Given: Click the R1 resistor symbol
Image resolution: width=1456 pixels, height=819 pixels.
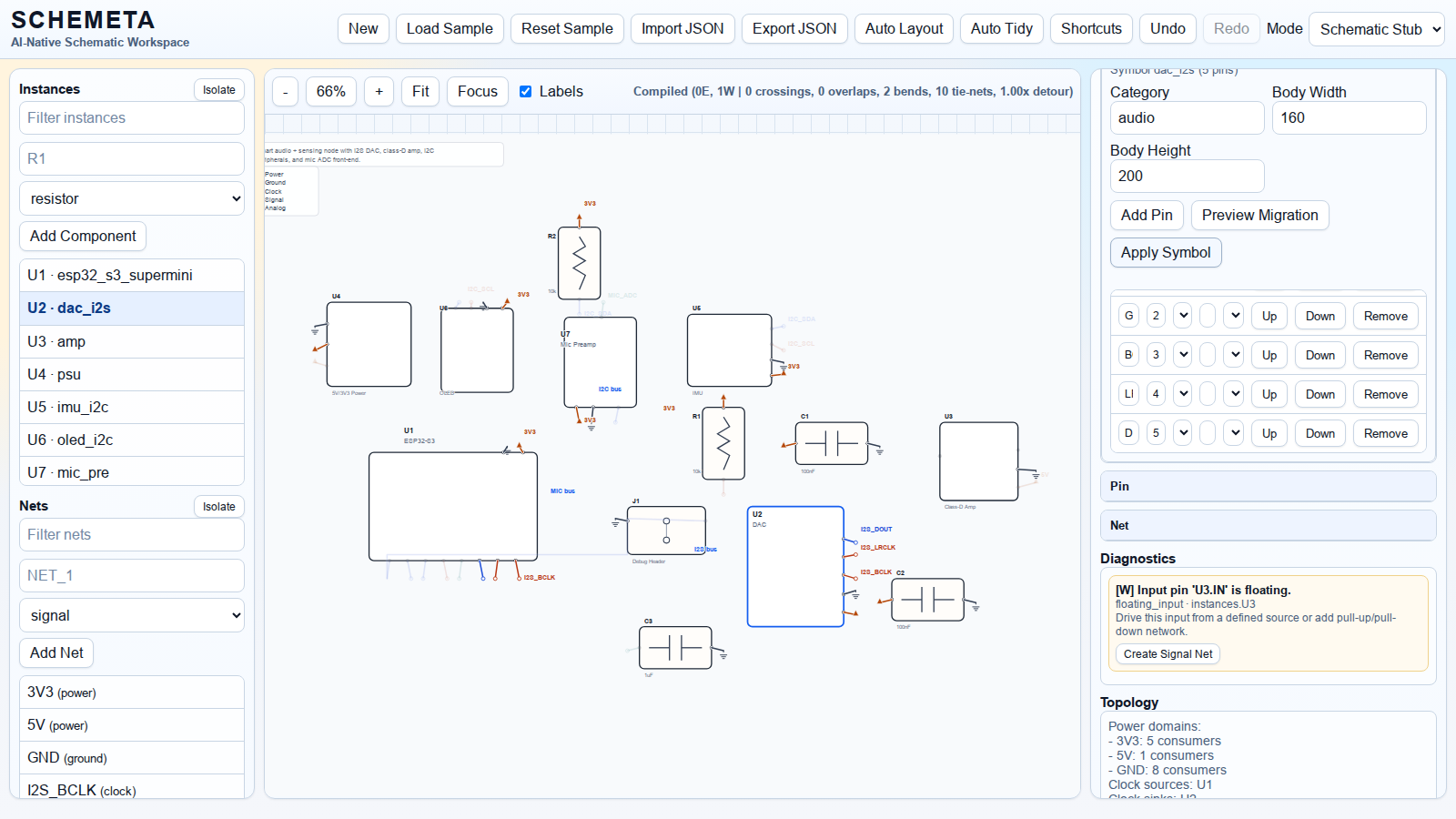Looking at the screenshot, I should pos(723,443).
